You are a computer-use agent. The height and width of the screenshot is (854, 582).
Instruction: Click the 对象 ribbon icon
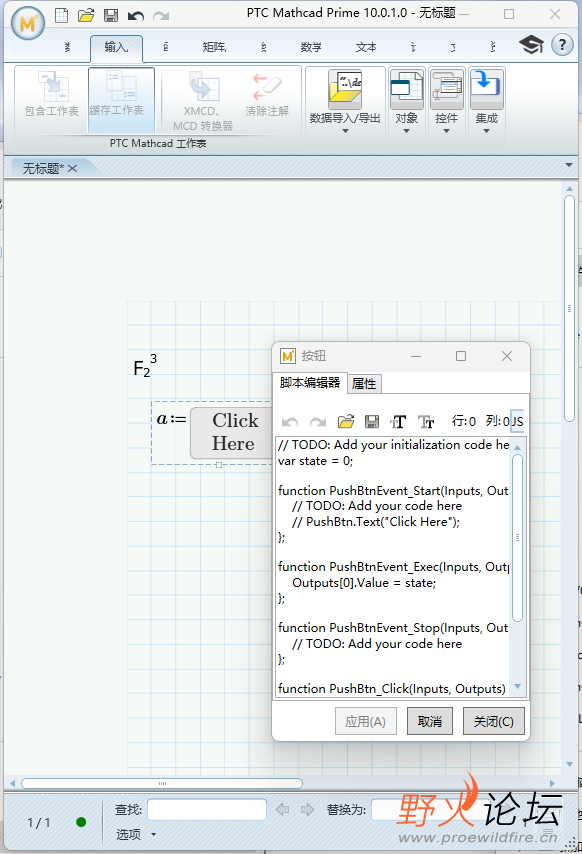[406, 88]
